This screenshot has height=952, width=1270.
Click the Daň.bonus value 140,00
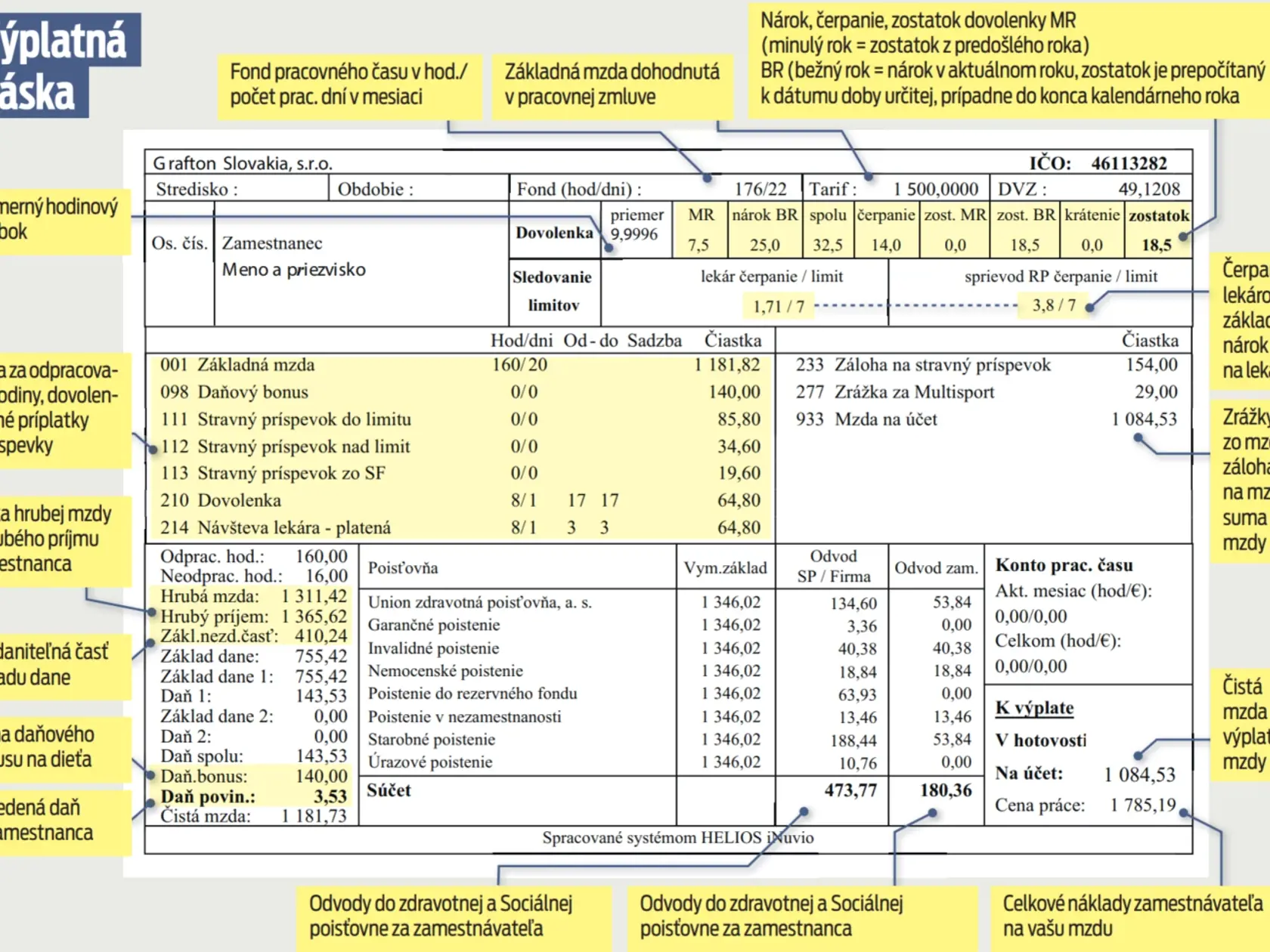pyautogui.click(x=321, y=776)
